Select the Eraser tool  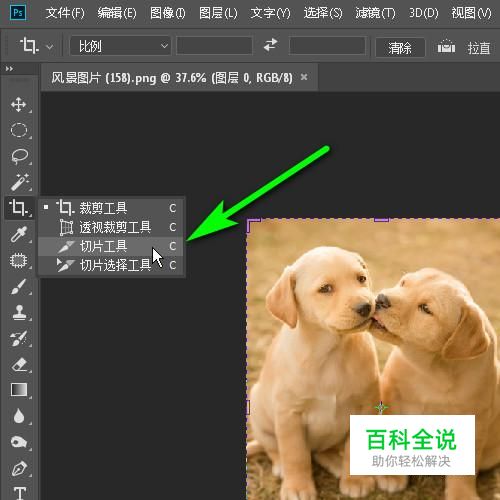pos(19,365)
